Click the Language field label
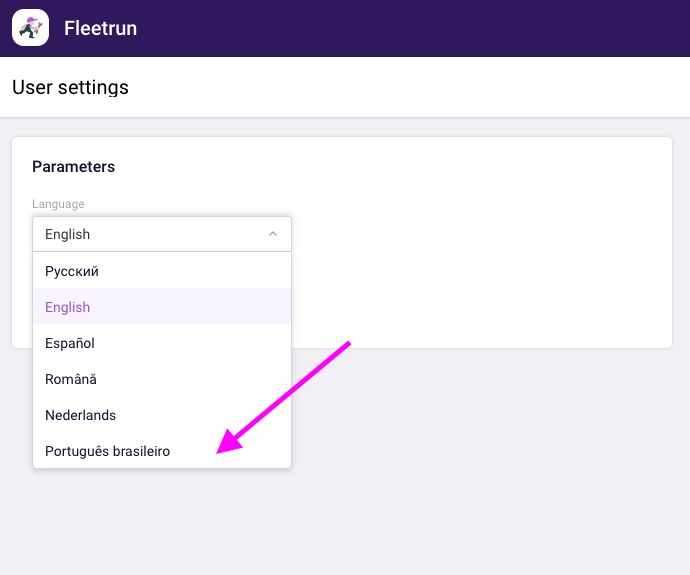The height and width of the screenshot is (575, 690). pyautogui.click(x=58, y=204)
